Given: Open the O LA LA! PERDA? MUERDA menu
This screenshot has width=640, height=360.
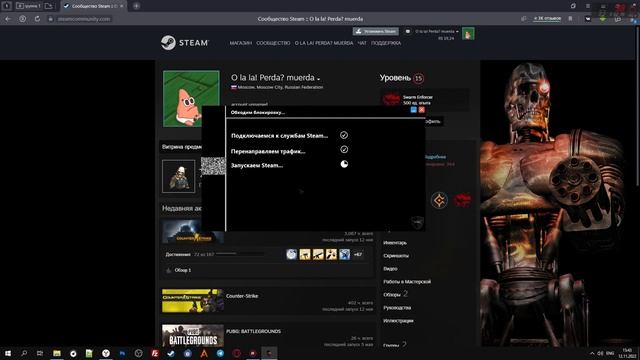Looking at the screenshot, I should point(324,43).
